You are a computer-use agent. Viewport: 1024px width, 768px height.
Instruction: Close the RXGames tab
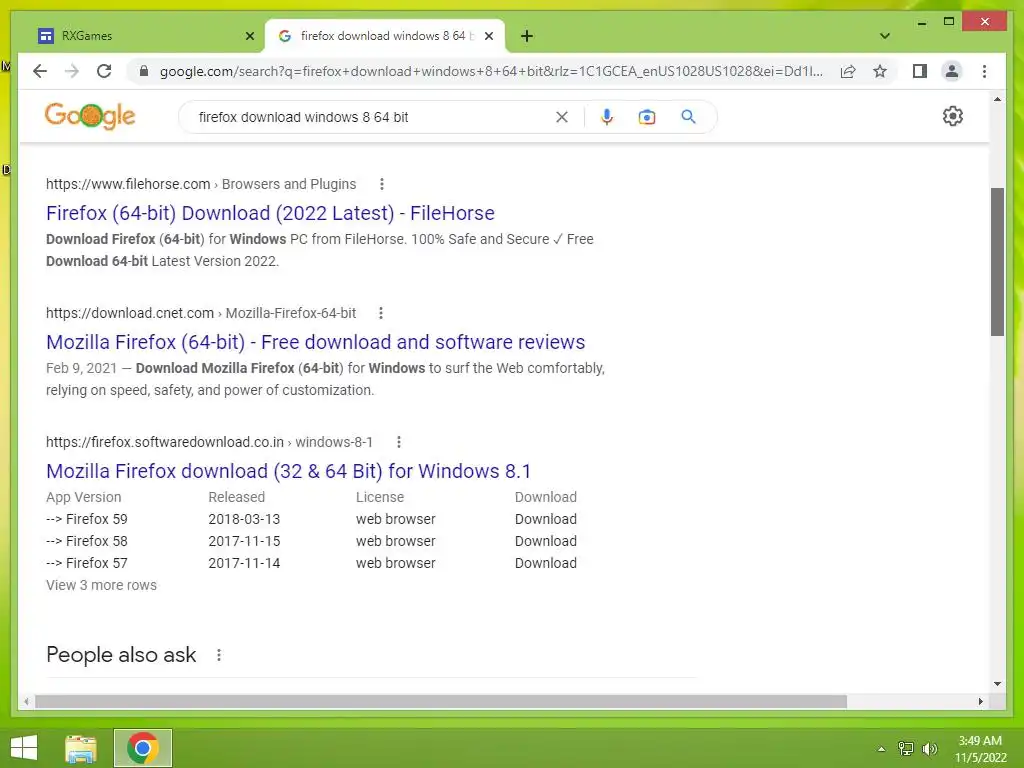pyautogui.click(x=249, y=36)
